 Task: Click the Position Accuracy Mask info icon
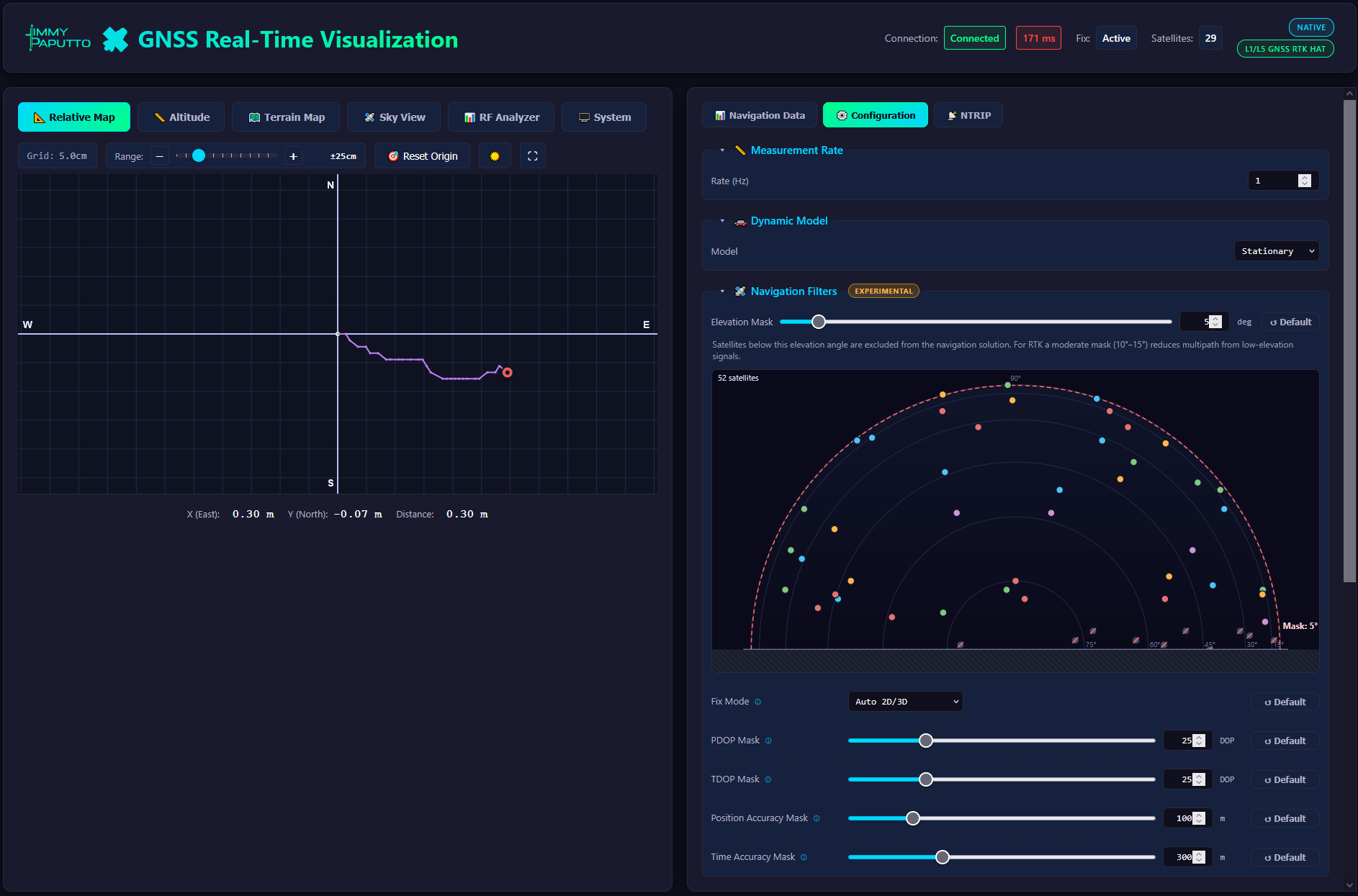(817, 818)
